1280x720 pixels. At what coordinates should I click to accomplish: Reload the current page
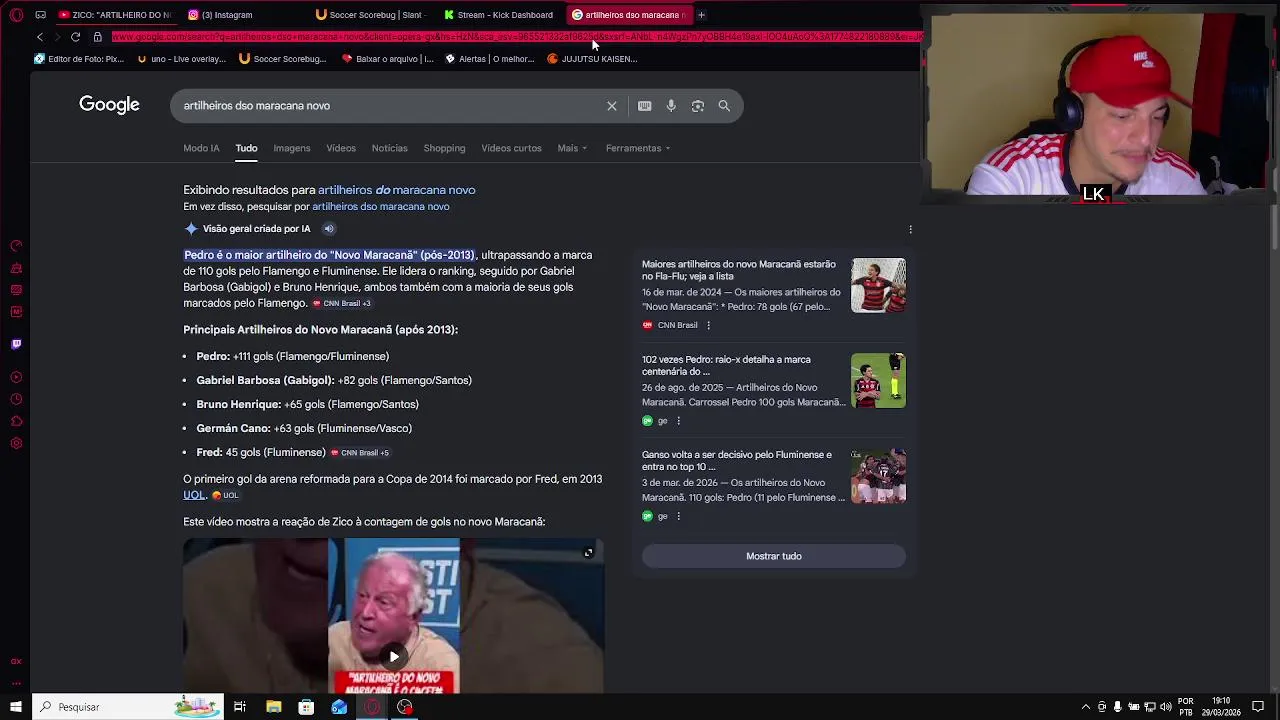click(75, 37)
